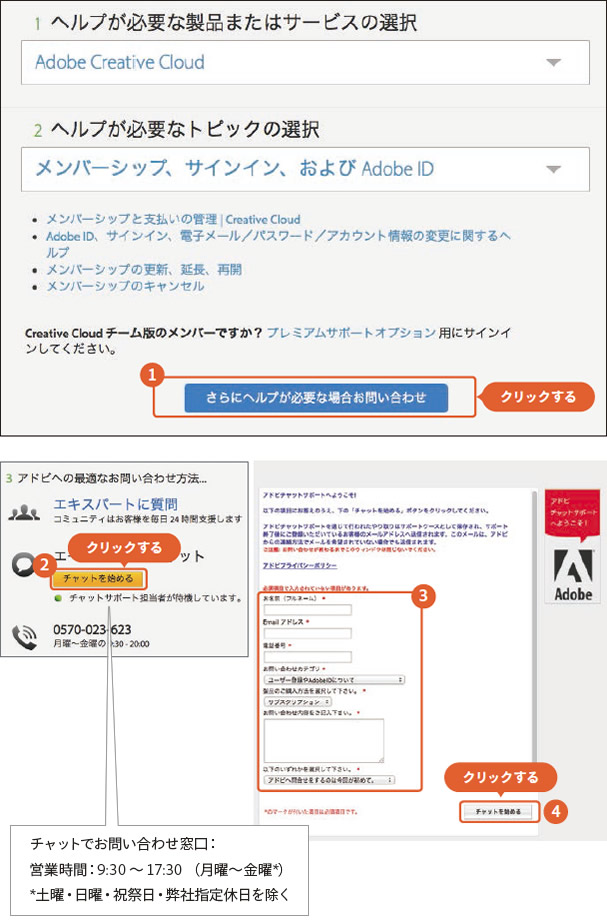Screen dimensions: 607x923
Task: Open the サブスクリプション purchase method dropdown
Action: 298,702
